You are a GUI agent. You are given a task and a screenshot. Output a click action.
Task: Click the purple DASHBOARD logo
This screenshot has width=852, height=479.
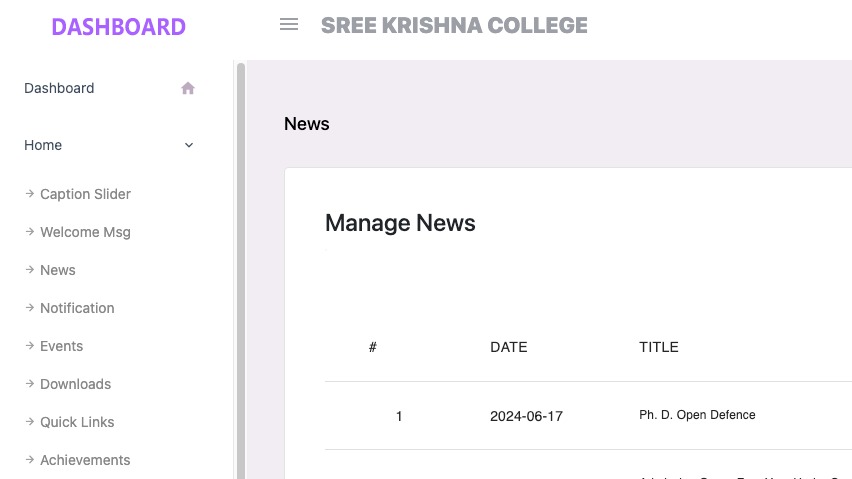(x=118, y=27)
